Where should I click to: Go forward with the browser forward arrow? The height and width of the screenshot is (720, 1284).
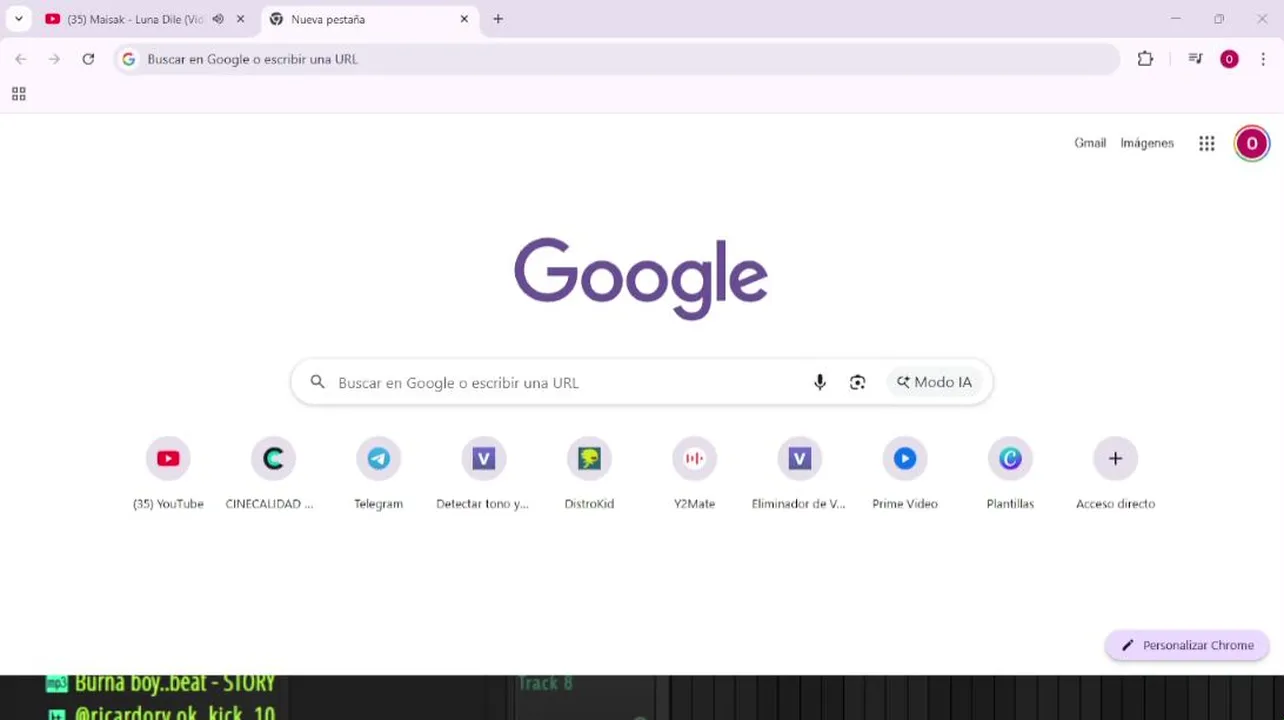(54, 59)
